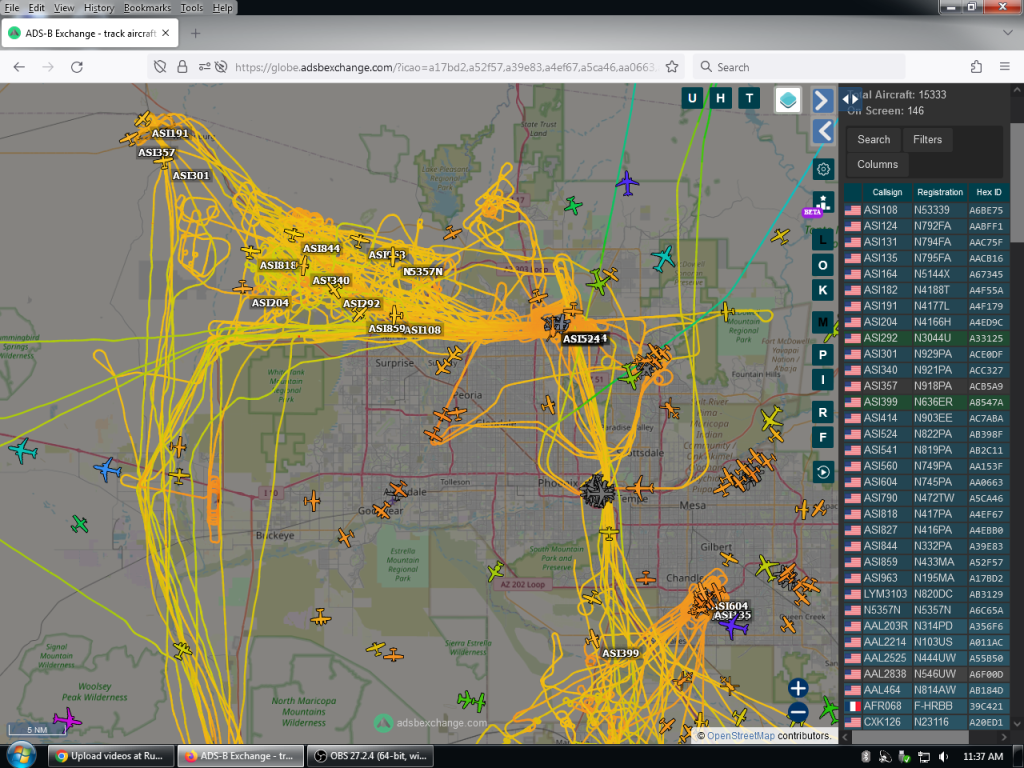This screenshot has height=768, width=1024.
Task: Switch to Chrome Upload videos taskbar window
Action: coord(111,756)
